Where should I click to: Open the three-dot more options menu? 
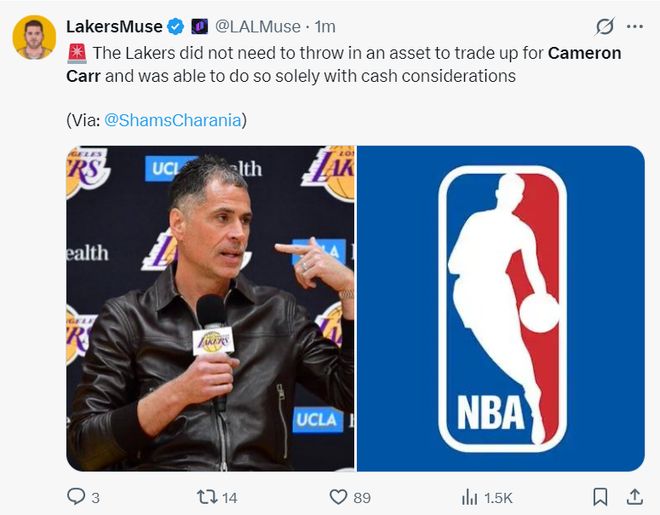tap(635, 27)
